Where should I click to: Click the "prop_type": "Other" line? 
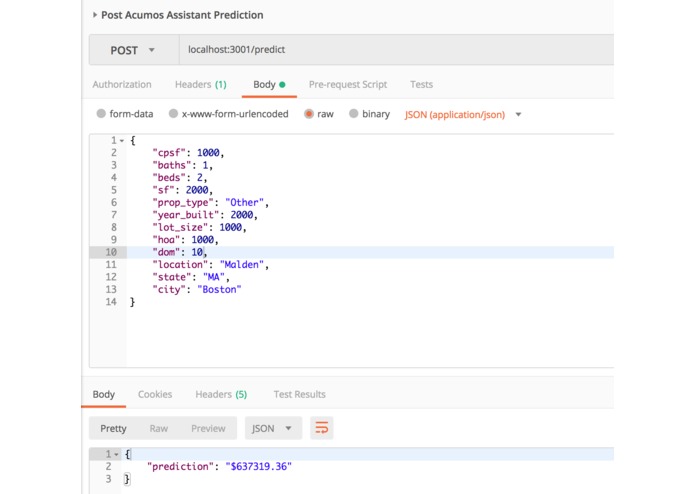tap(211, 202)
